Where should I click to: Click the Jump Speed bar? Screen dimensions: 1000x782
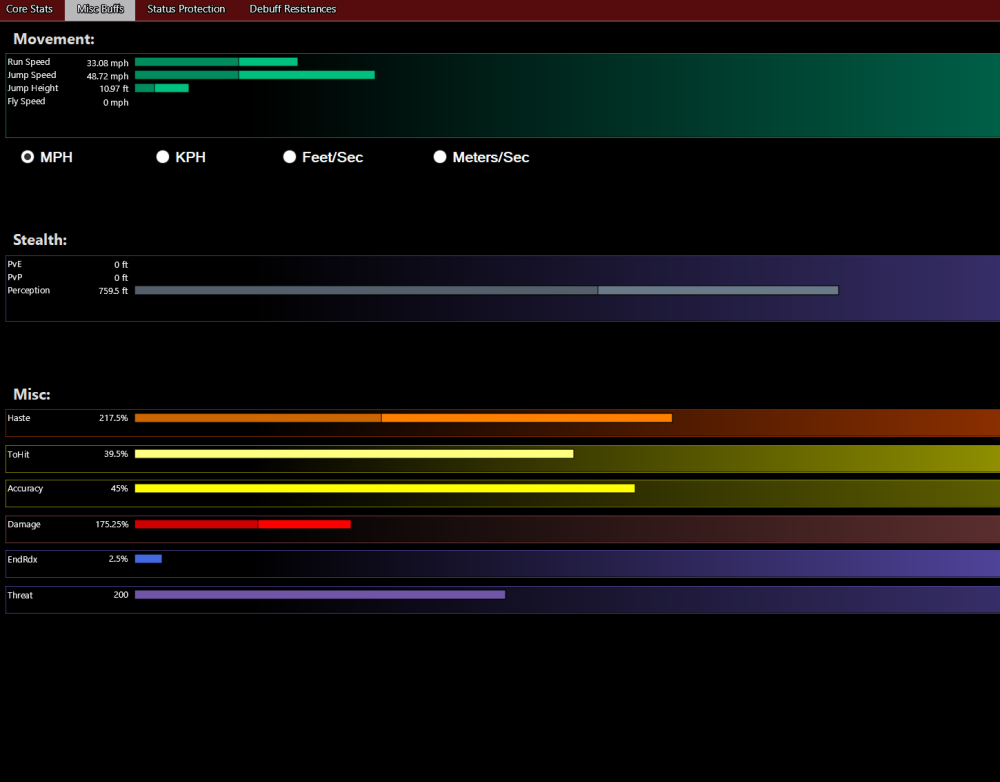(x=254, y=75)
